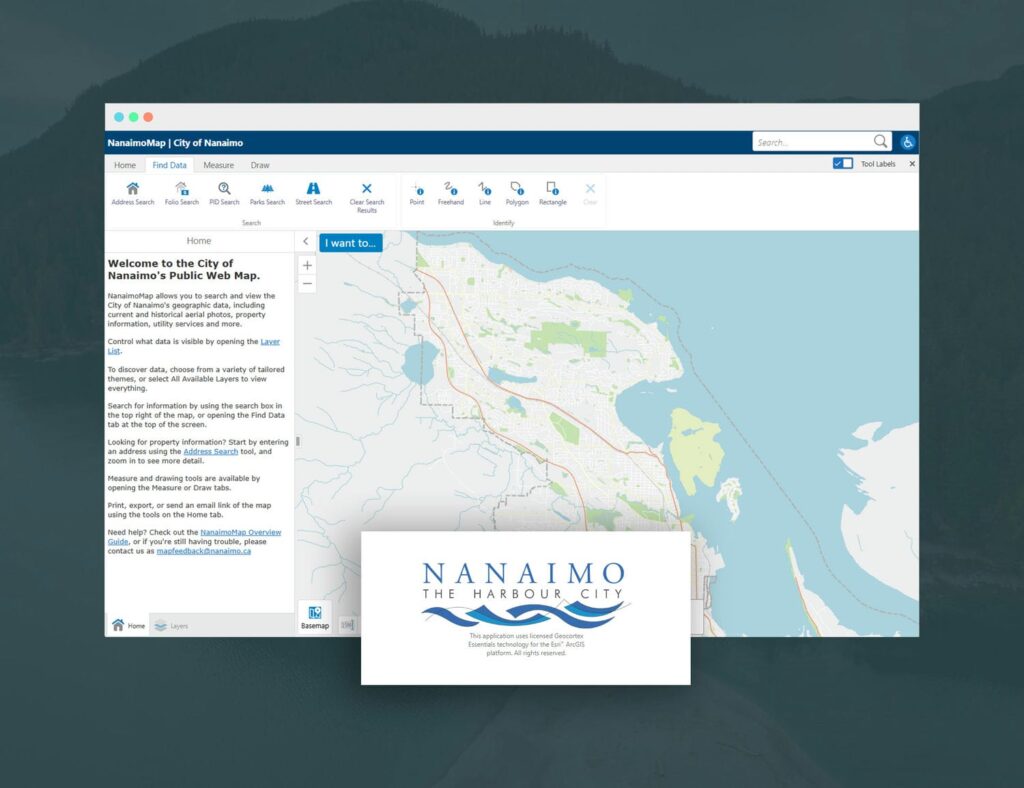Open the Basemap picker
The width and height of the screenshot is (1024, 788).
pos(314,618)
